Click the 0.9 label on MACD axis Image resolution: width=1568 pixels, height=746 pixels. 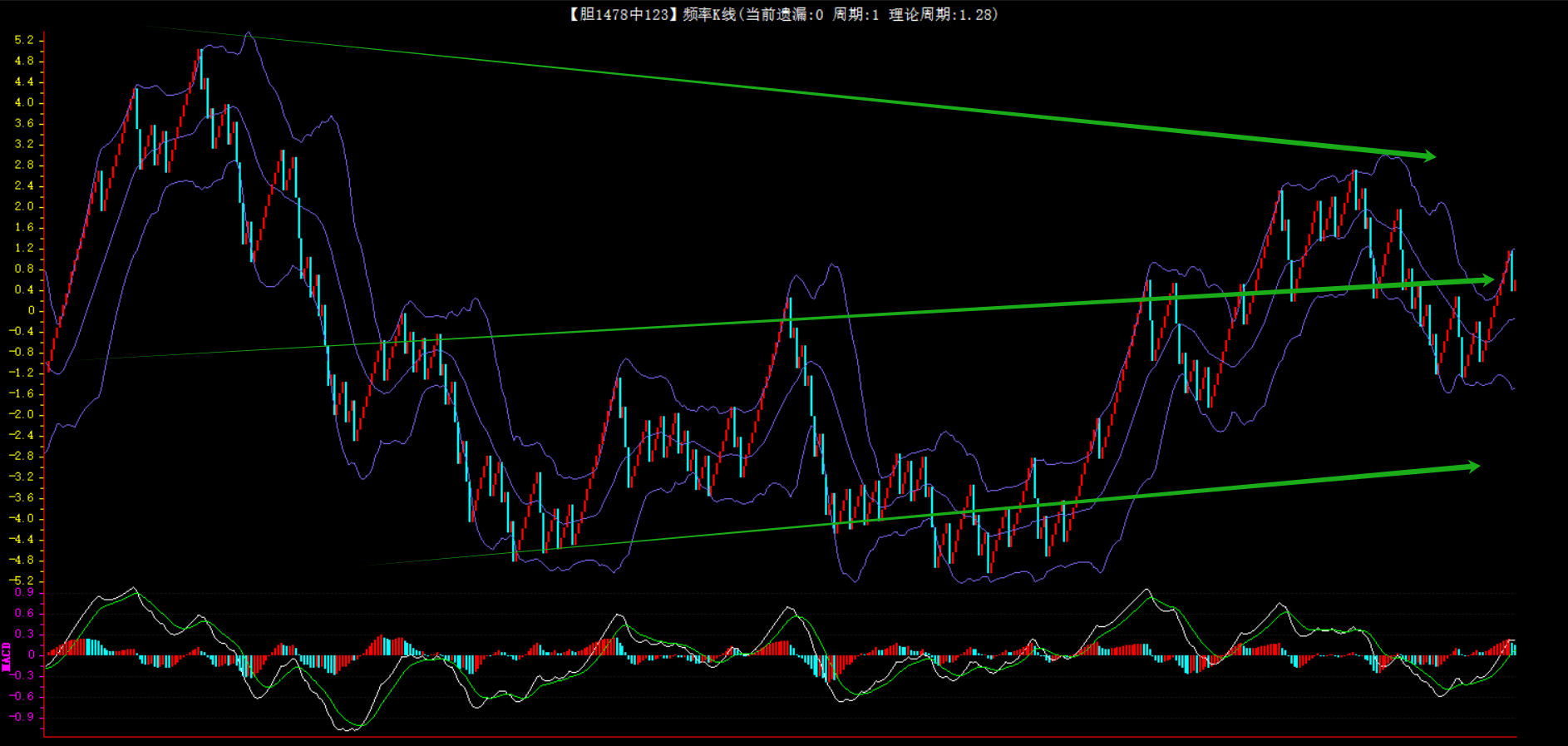(25, 592)
